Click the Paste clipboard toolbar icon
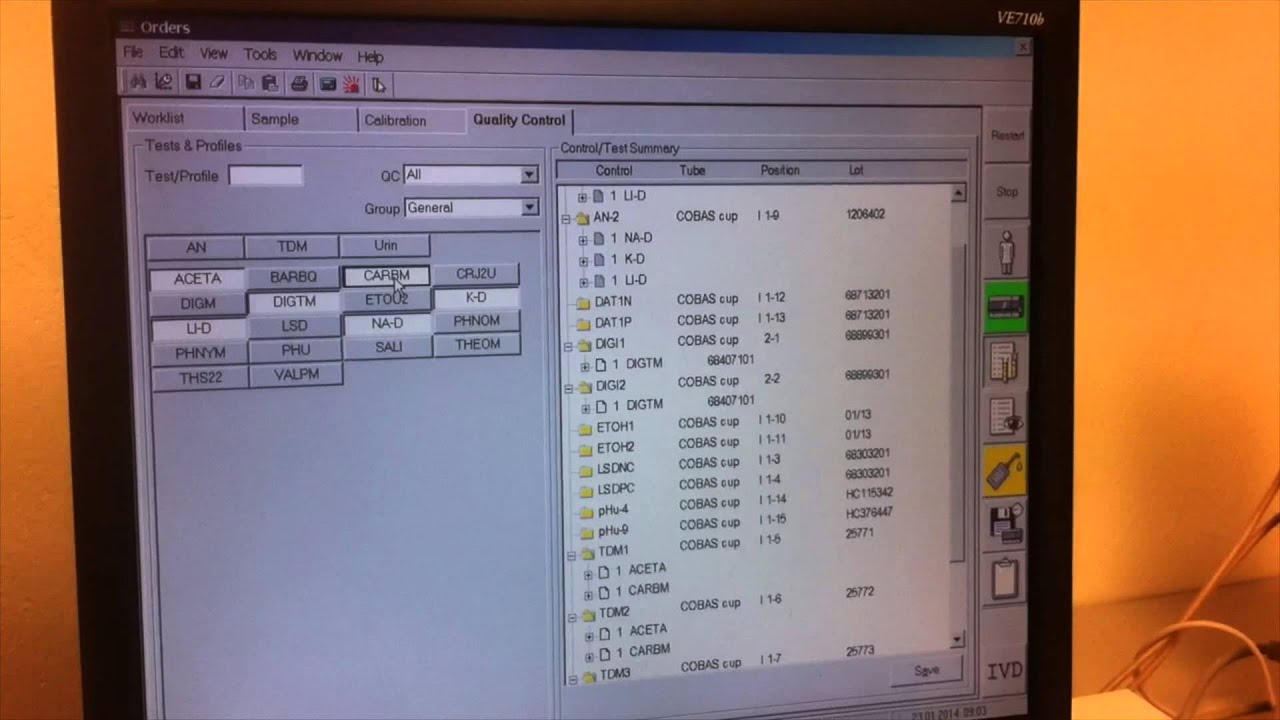Image resolution: width=1280 pixels, height=720 pixels. tap(269, 84)
